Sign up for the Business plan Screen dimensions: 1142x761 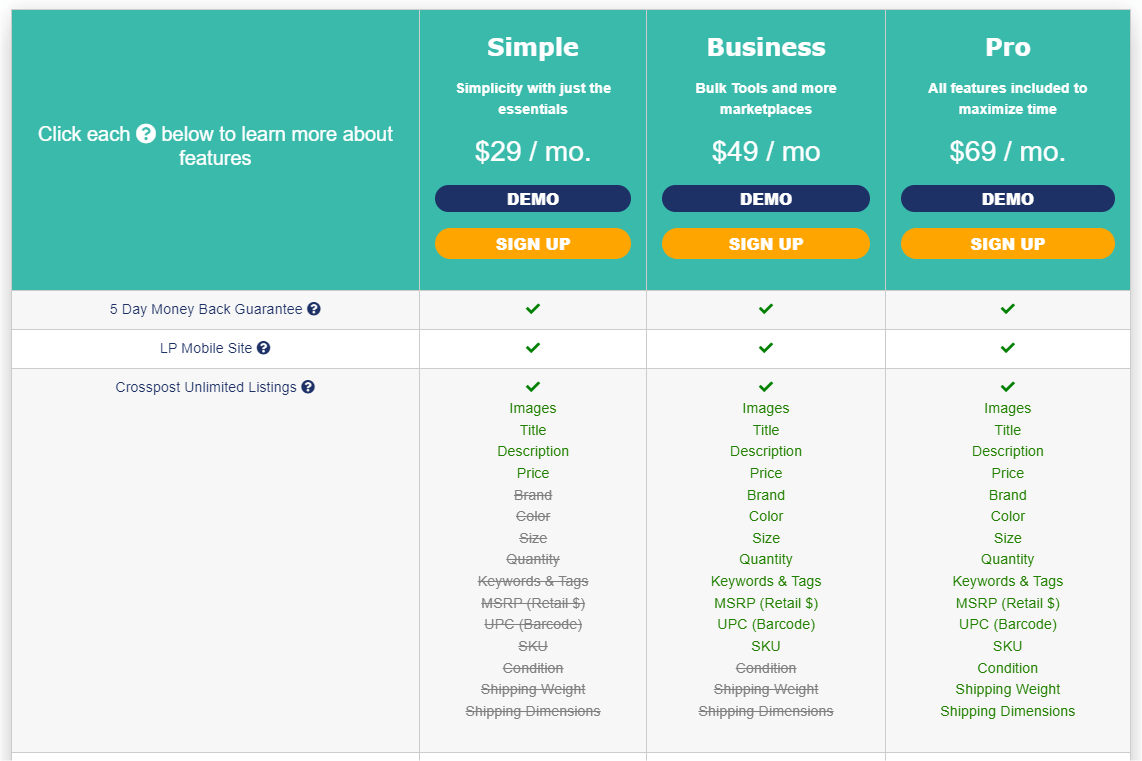pos(765,244)
